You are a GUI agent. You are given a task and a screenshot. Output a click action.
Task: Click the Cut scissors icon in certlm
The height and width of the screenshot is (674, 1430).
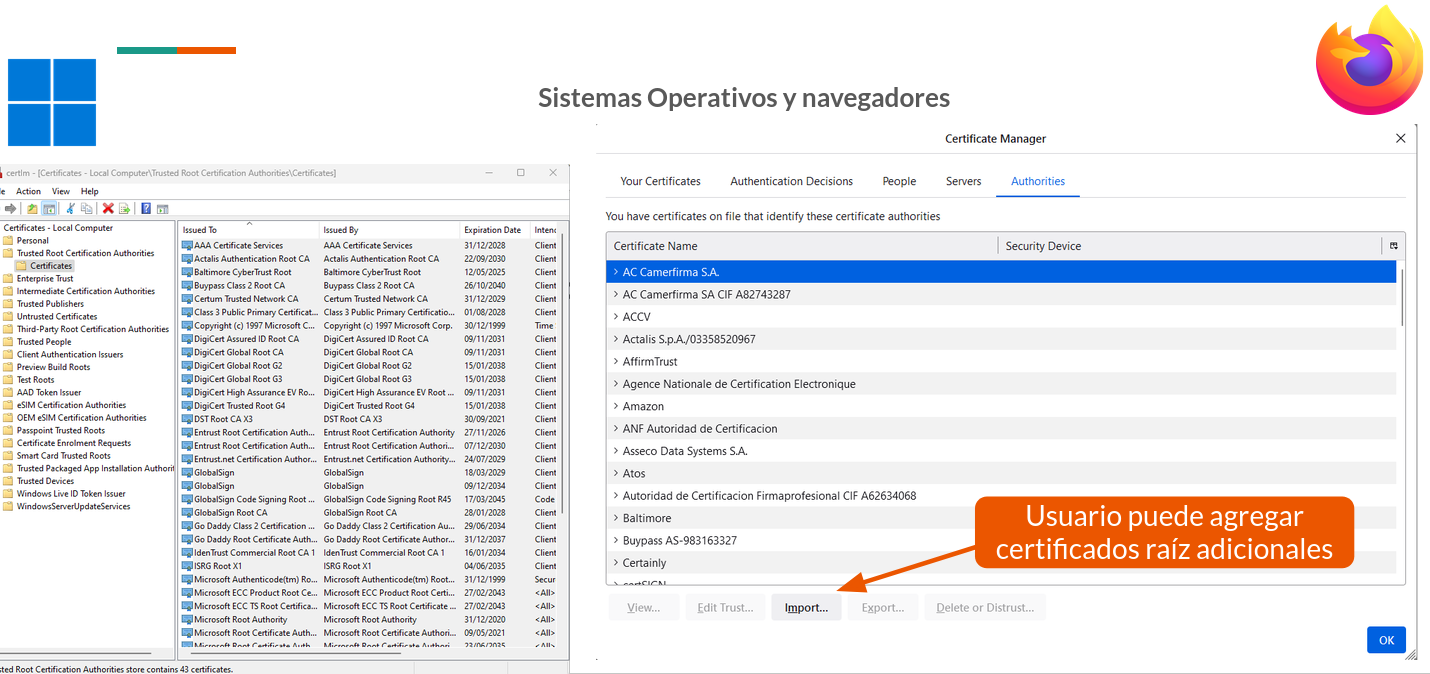coord(71,208)
